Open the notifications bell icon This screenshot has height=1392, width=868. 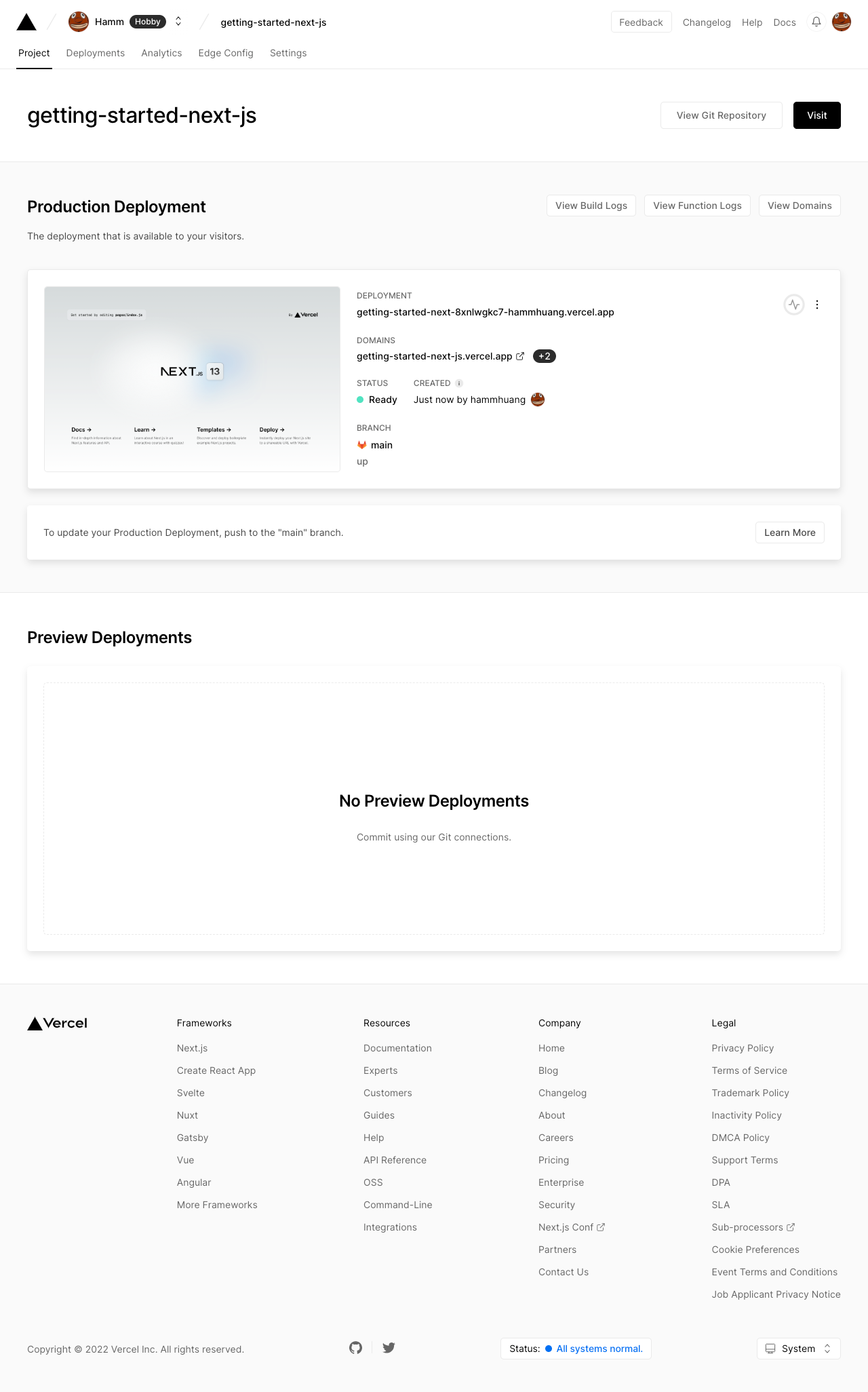pyautogui.click(x=816, y=22)
